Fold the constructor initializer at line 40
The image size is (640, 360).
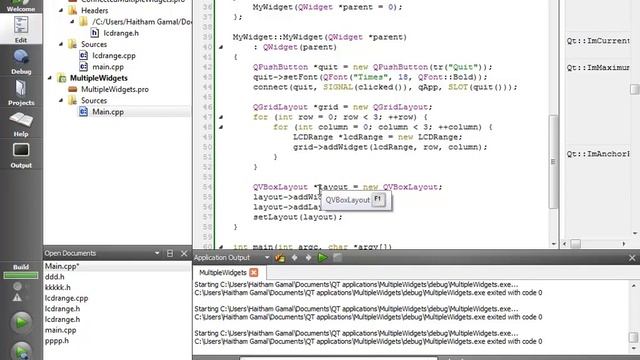(220, 47)
